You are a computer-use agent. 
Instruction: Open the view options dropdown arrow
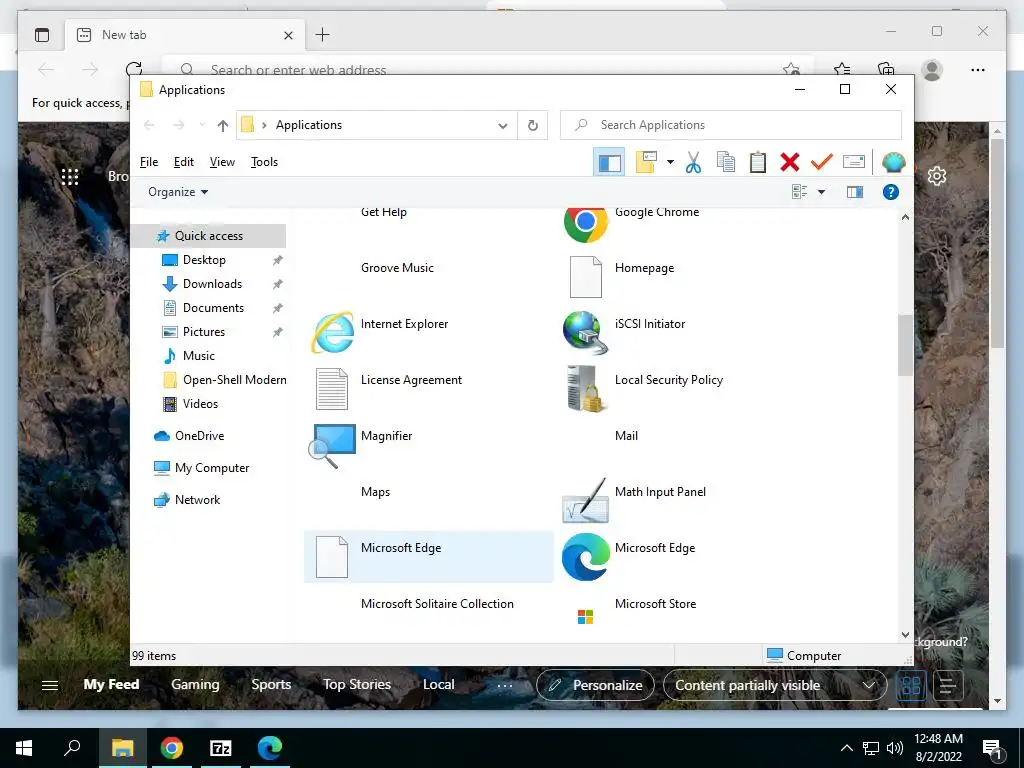coord(821,192)
